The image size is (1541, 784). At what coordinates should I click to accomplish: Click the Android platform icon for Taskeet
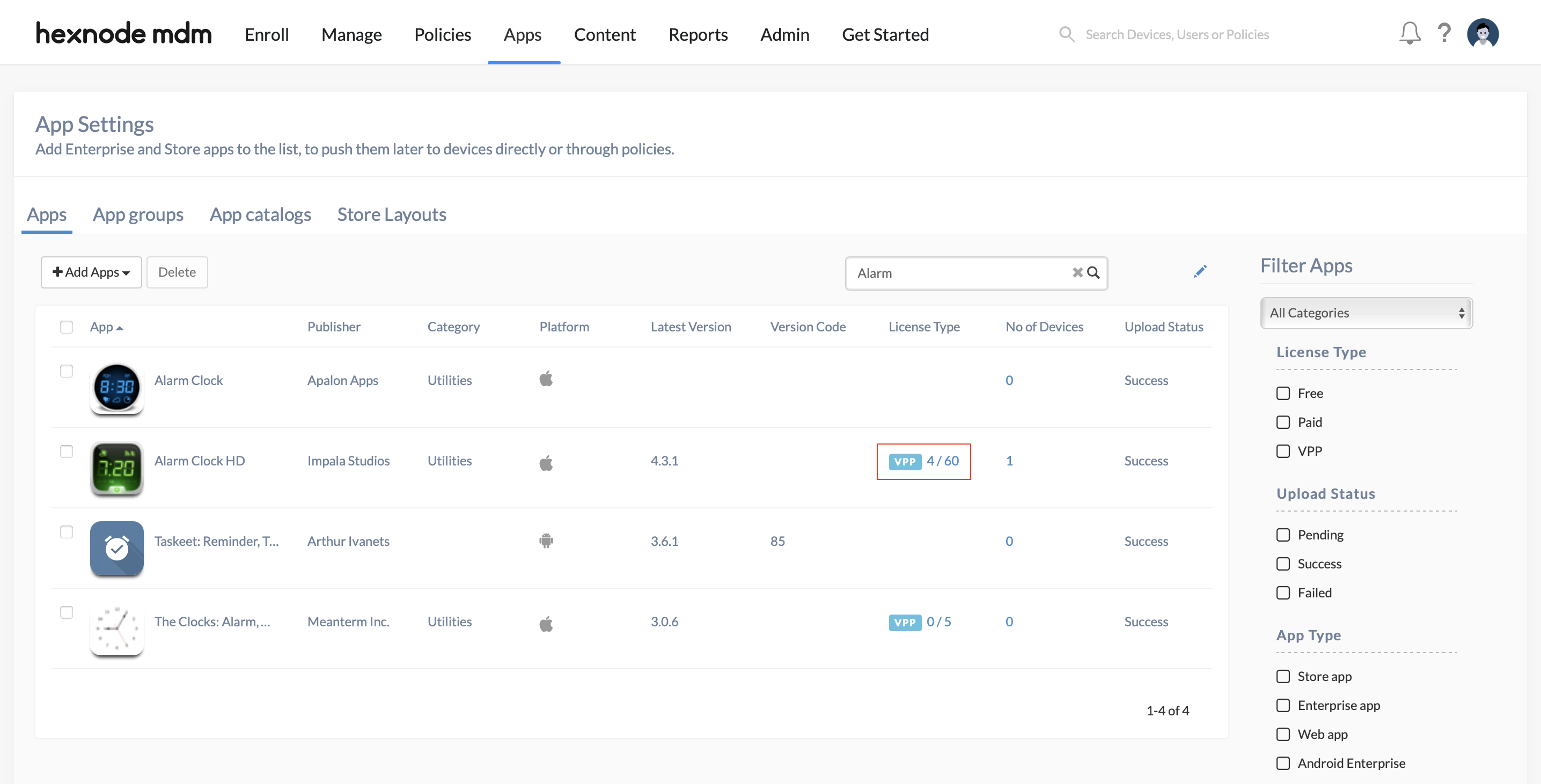pos(546,541)
